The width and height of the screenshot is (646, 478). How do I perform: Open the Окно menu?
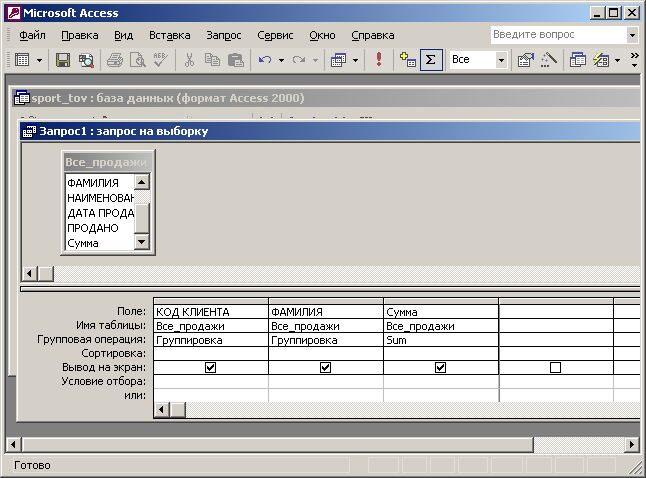(322, 35)
